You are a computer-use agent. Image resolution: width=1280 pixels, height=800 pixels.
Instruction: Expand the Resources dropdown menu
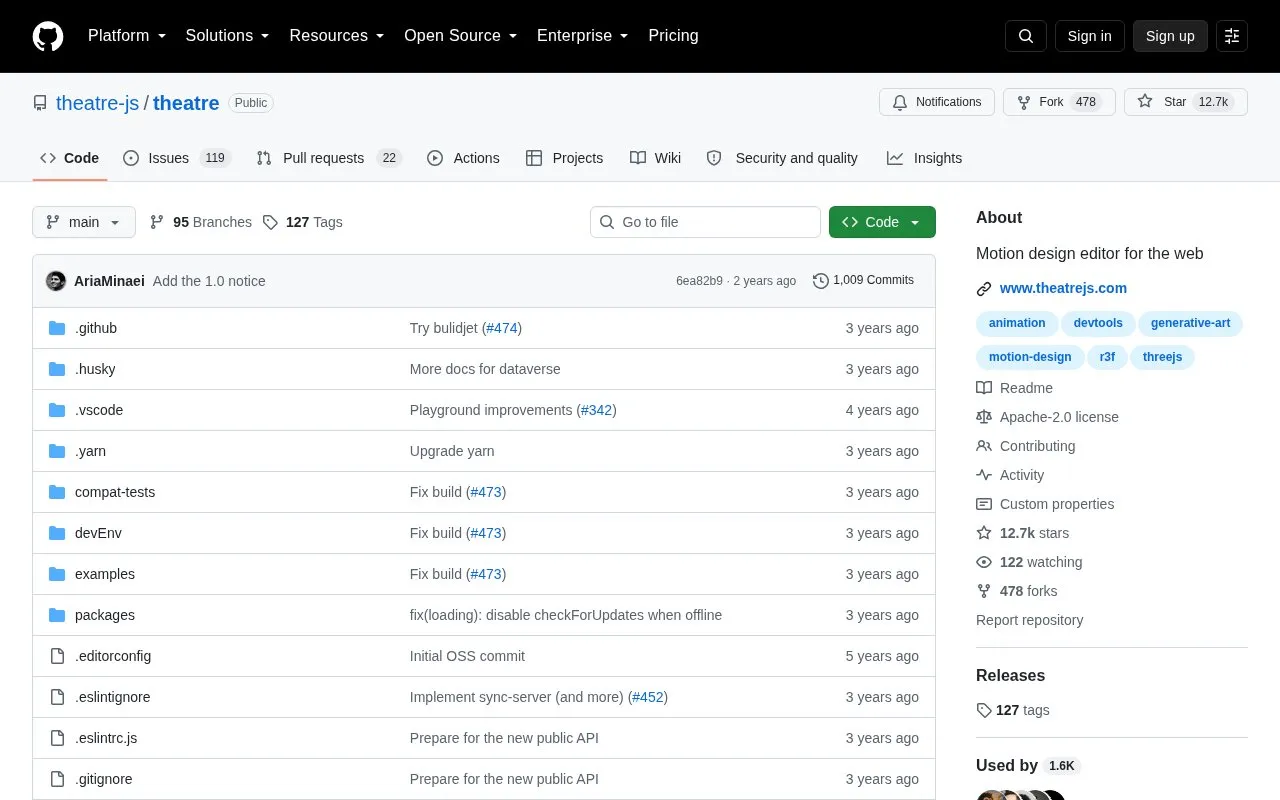pyautogui.click(x=337, y=36)
